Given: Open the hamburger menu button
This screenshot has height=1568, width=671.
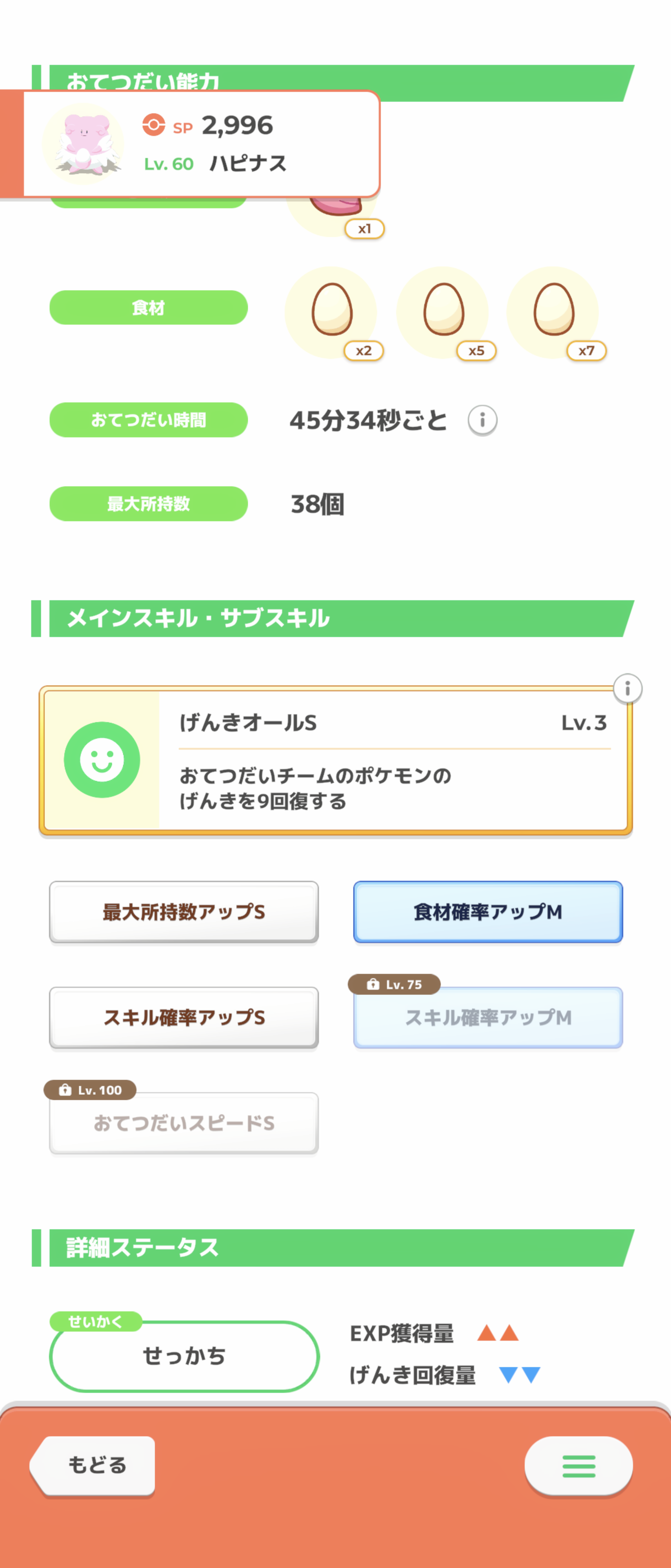Looking at the screenshot, I should [578, 1466].
